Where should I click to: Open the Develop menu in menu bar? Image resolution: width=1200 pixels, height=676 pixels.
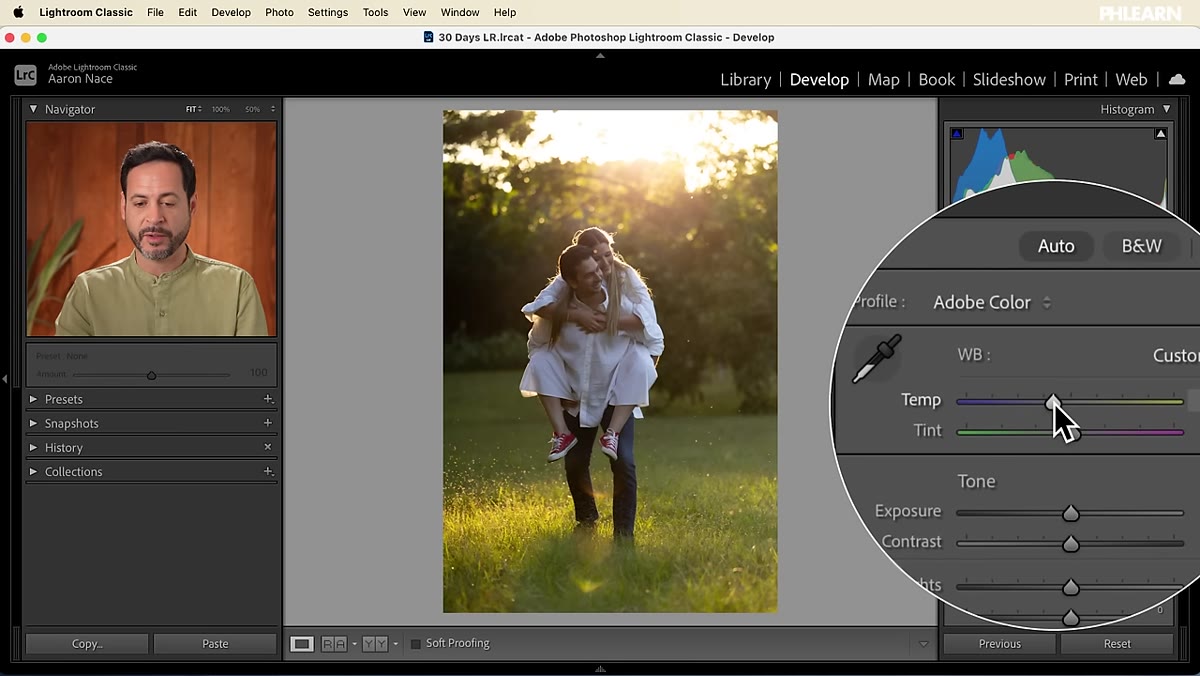pyautogui.click(x=231, y=12)
